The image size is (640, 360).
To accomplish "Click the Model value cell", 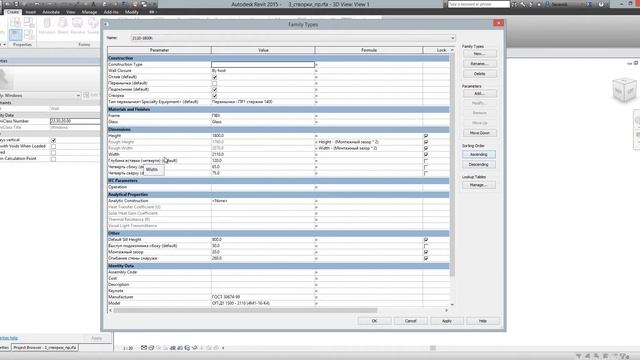I will [263, 303].
